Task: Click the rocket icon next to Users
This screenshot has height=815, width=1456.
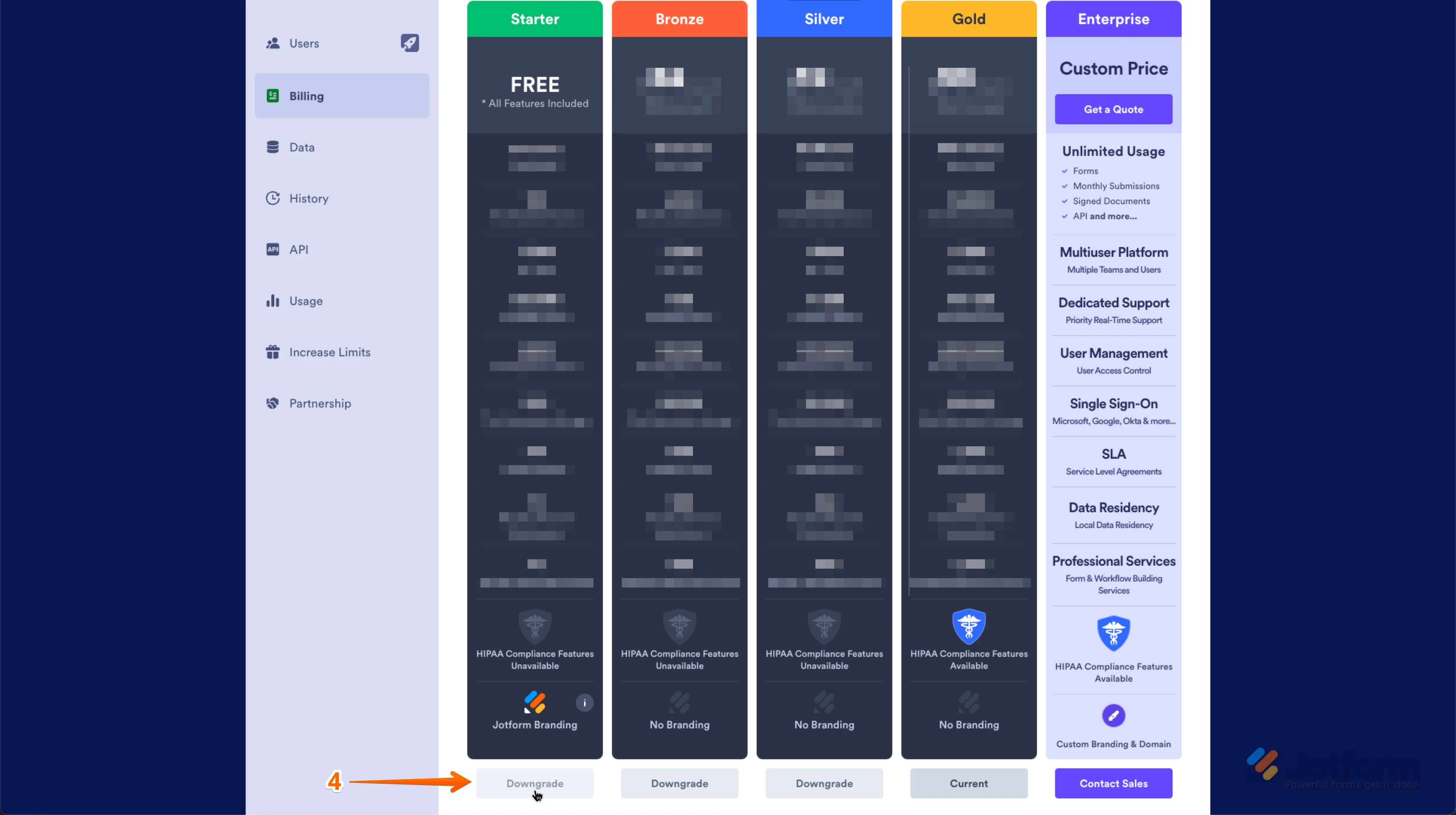Action: tap(410, 43)
